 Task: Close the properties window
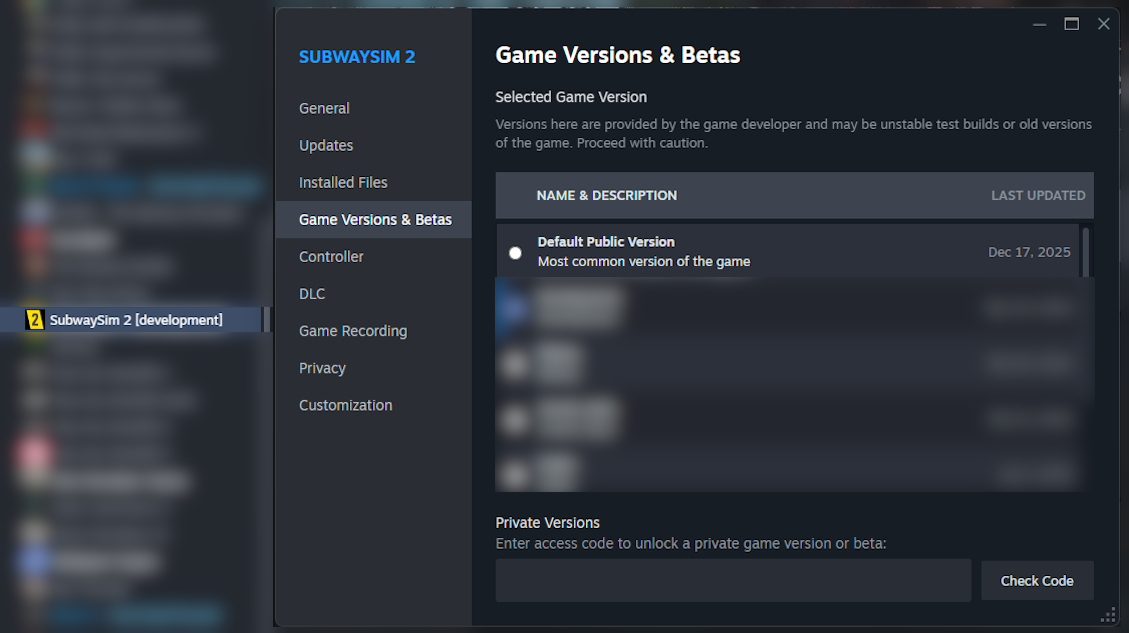[x=1103, y=24]
